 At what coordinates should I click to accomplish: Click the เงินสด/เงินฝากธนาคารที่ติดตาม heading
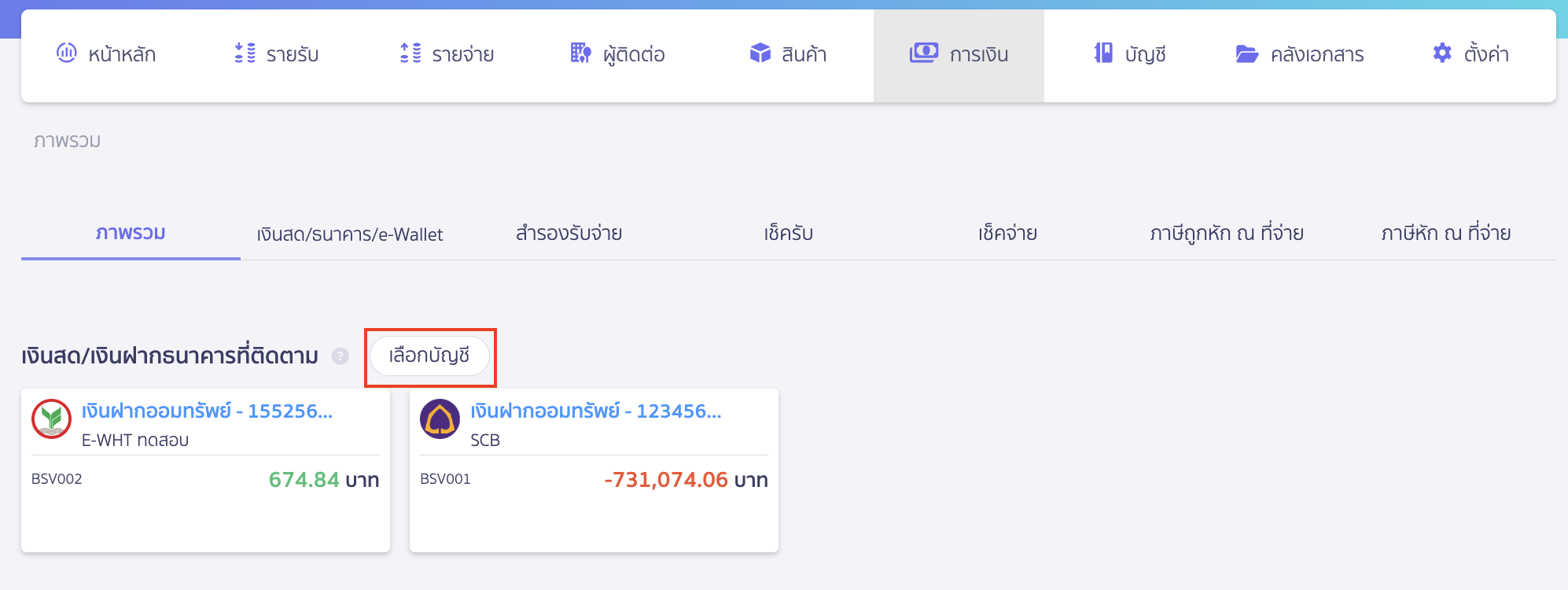tap(170, 356)
